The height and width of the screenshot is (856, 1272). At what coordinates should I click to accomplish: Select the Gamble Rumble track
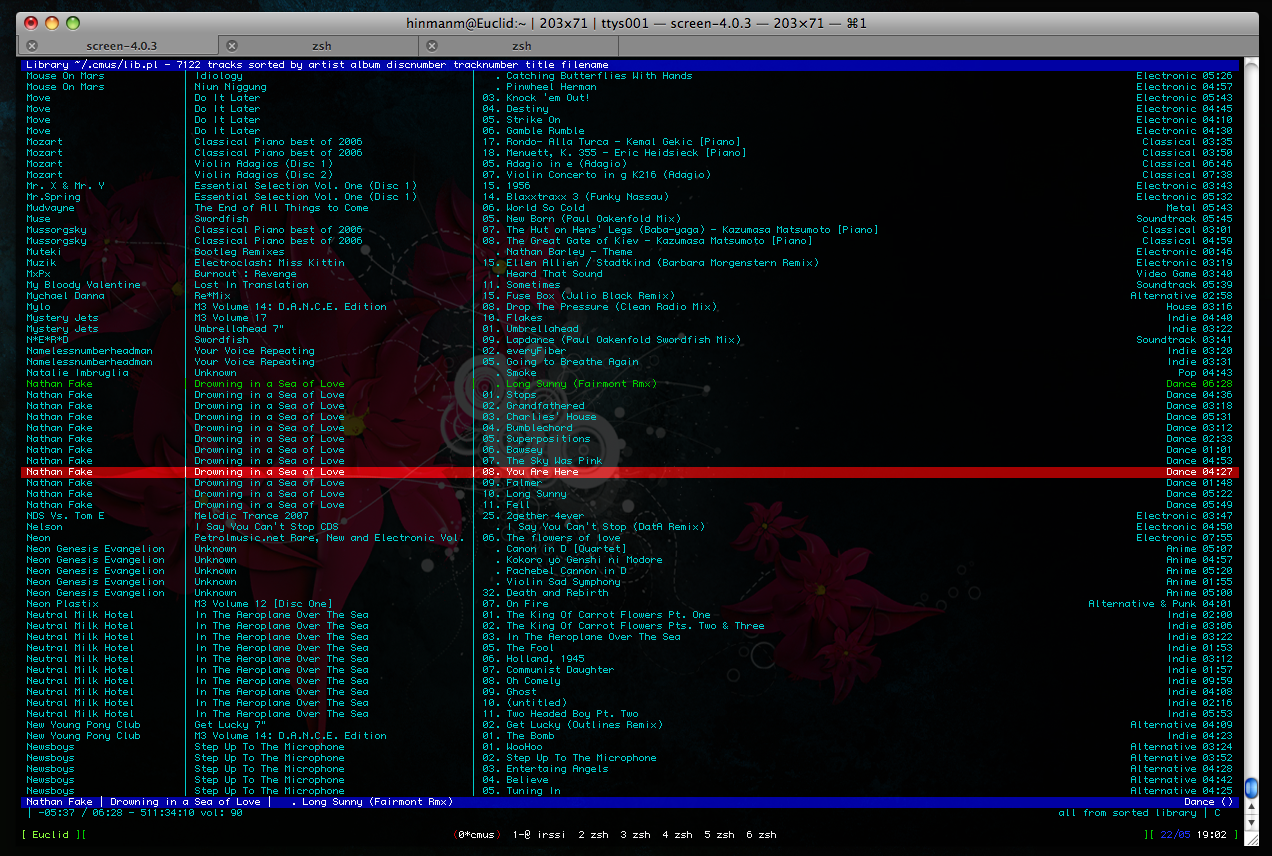coord(545,131)
